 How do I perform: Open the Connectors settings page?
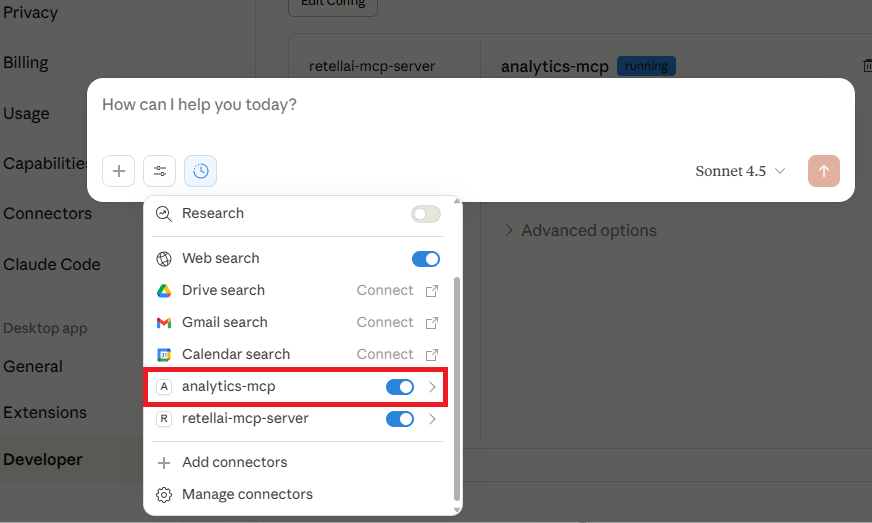pos(47,214)
